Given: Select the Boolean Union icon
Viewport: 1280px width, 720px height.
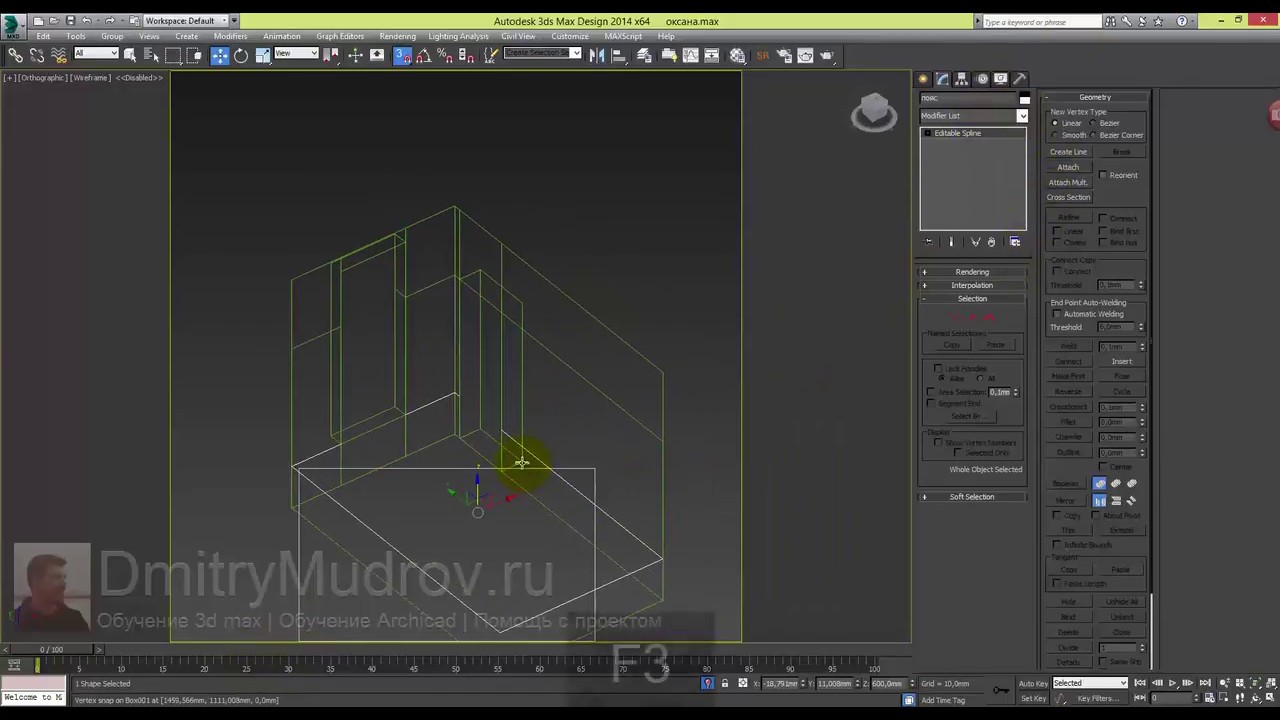Looking at the screenshot, I should coord(1100,484).
